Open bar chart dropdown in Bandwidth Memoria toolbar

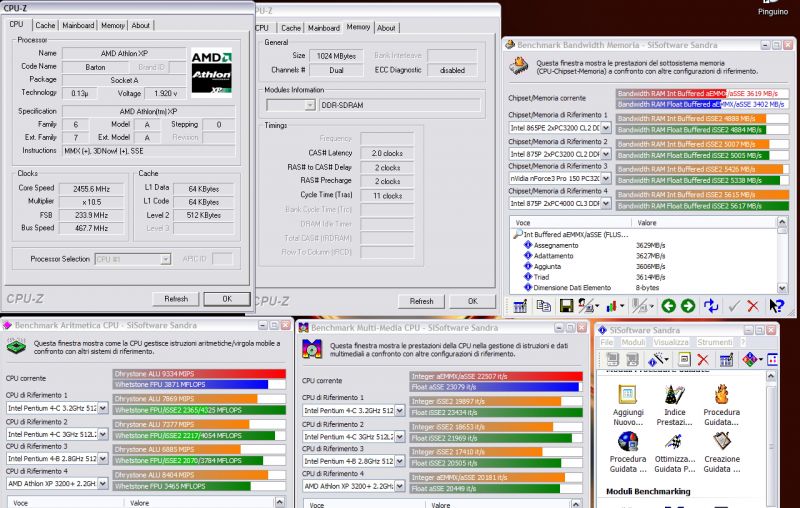(x=615, y=306)
